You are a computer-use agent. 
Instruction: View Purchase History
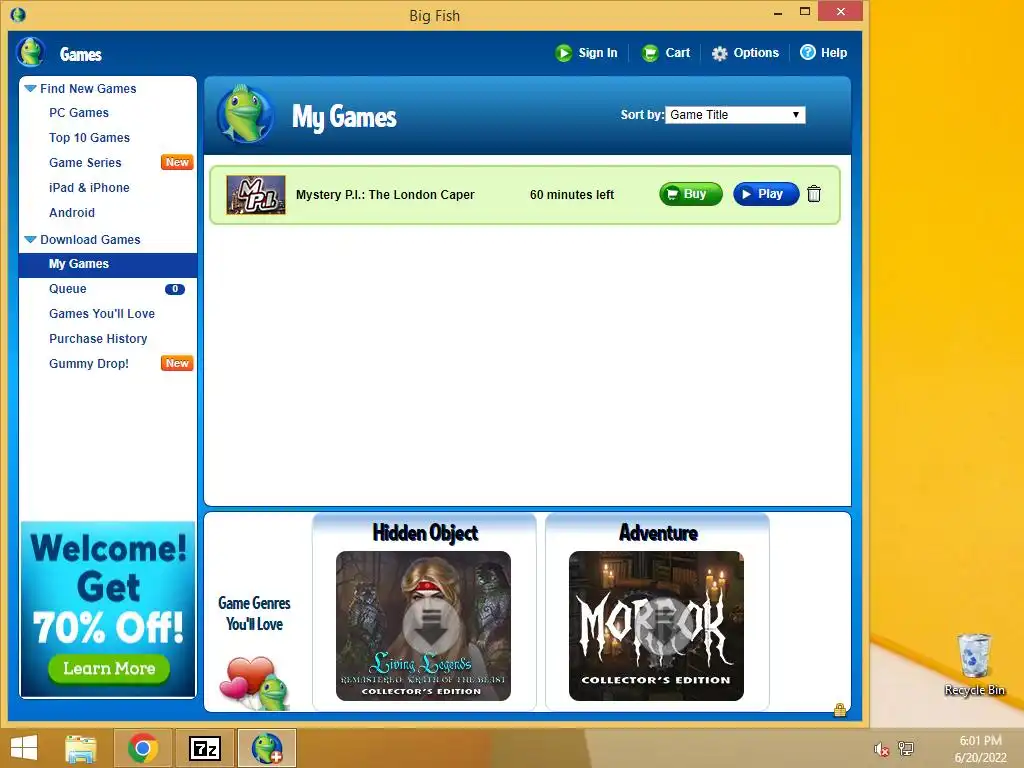[98, 338]
